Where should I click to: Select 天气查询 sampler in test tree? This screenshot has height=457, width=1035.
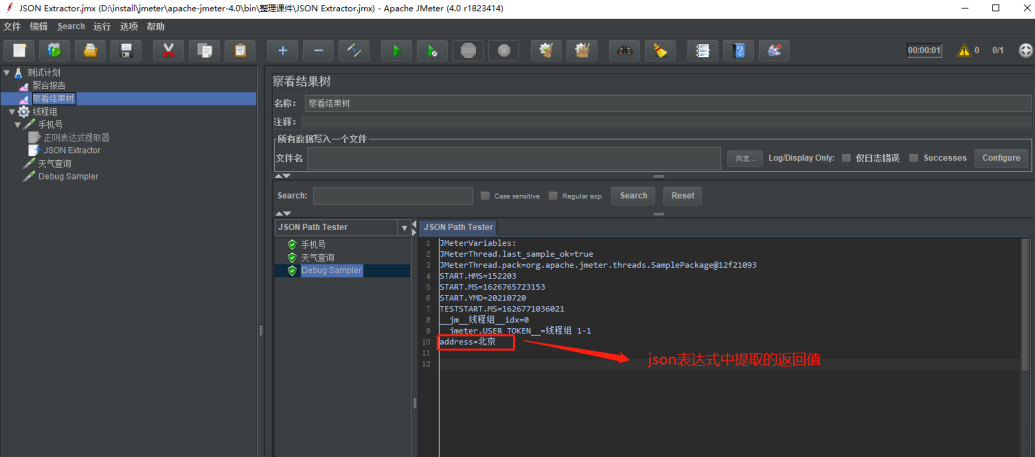54,163
